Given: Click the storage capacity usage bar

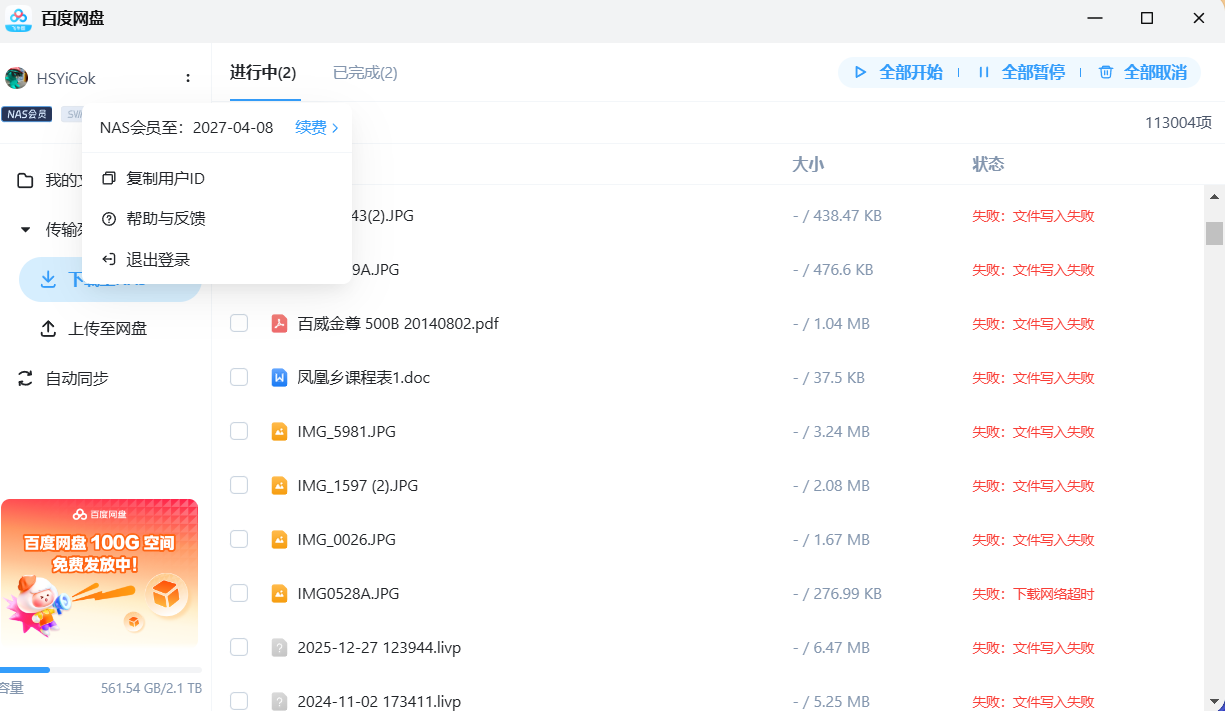Looking at the screenshot, I should click(x=101, y=670).
